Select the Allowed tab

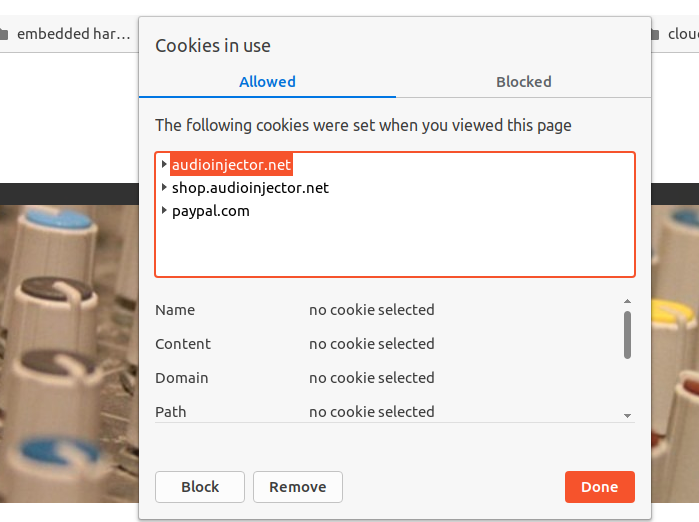267,82
